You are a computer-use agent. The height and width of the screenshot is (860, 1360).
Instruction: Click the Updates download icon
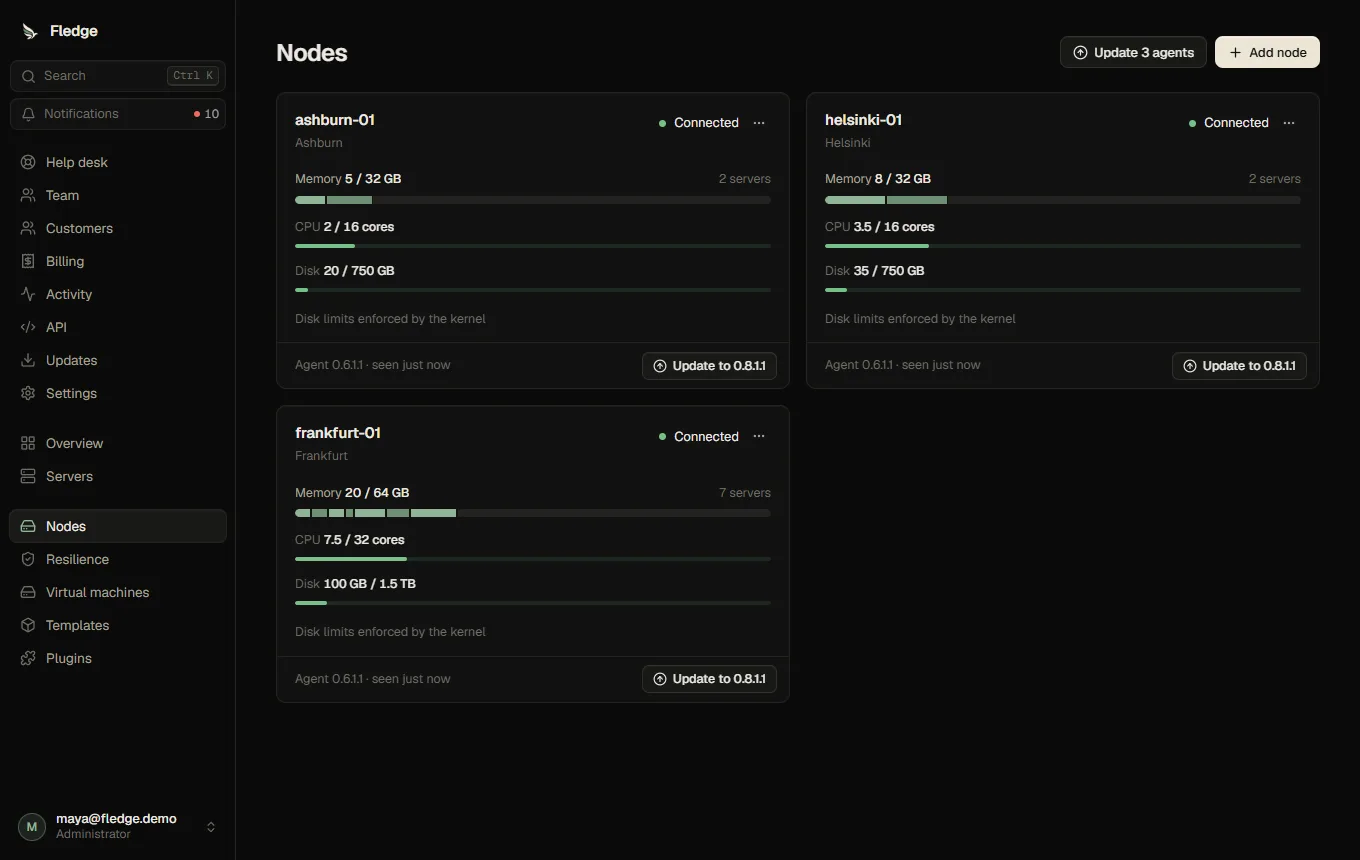[28, 360]
